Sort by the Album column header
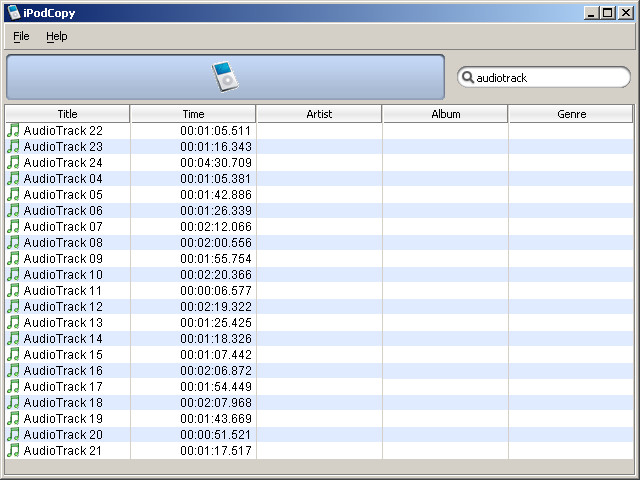The image size is (640, 480). 446,114
